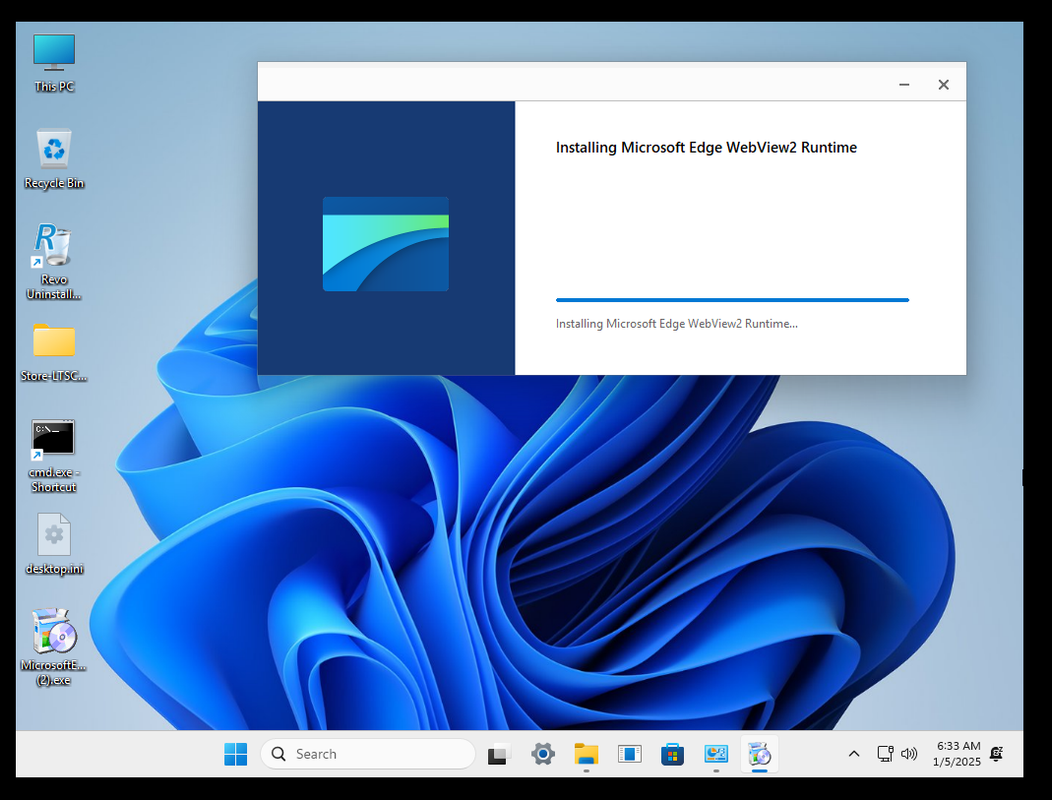Image resolution: width=1052 pixels, height=800 pixels.
Task: Select the Store-LTSC folder on desktop
Action: click(x=54, y=352)
